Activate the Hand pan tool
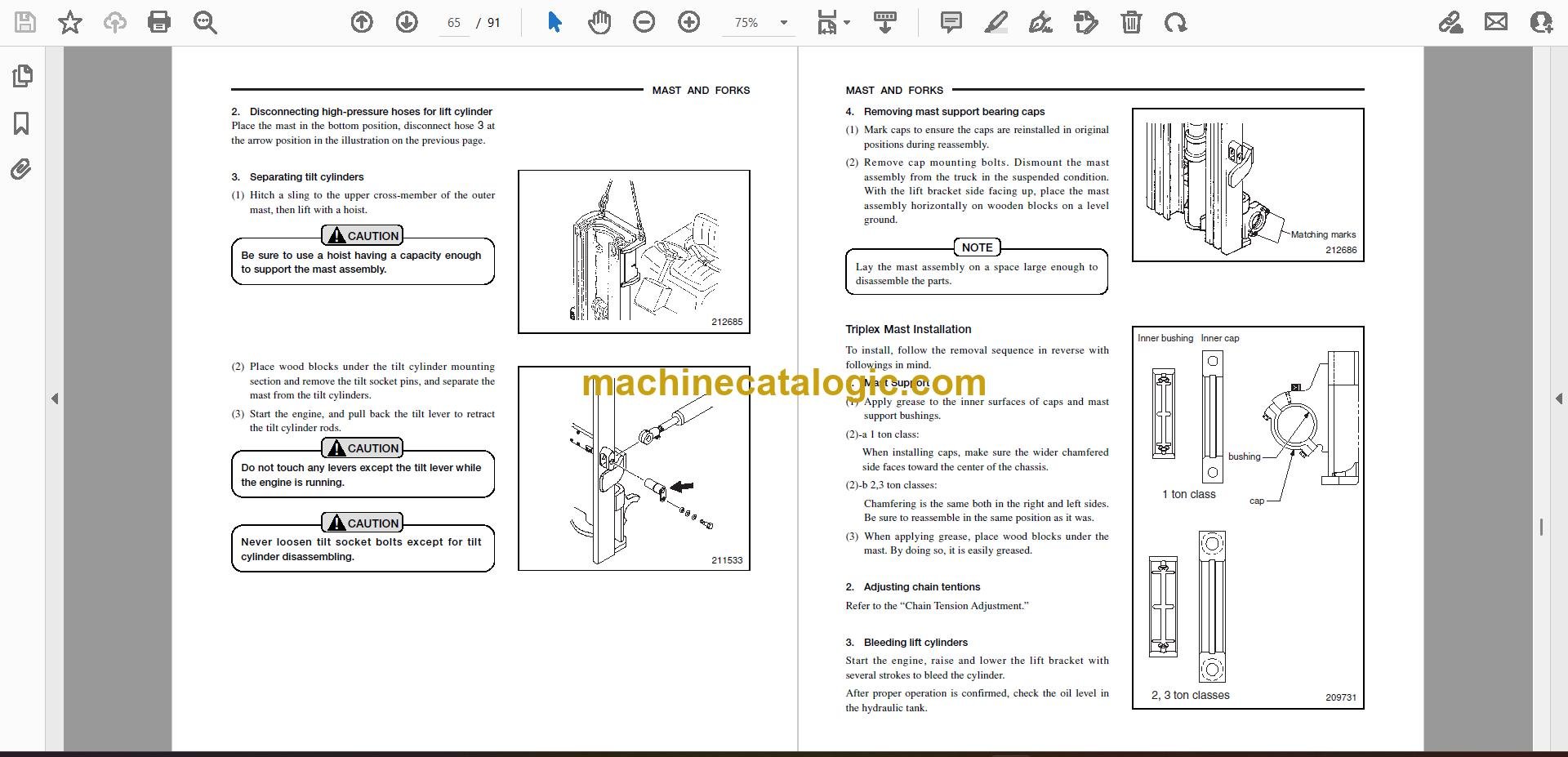The width and height of the screenshot is (1568, 757). 599,23
